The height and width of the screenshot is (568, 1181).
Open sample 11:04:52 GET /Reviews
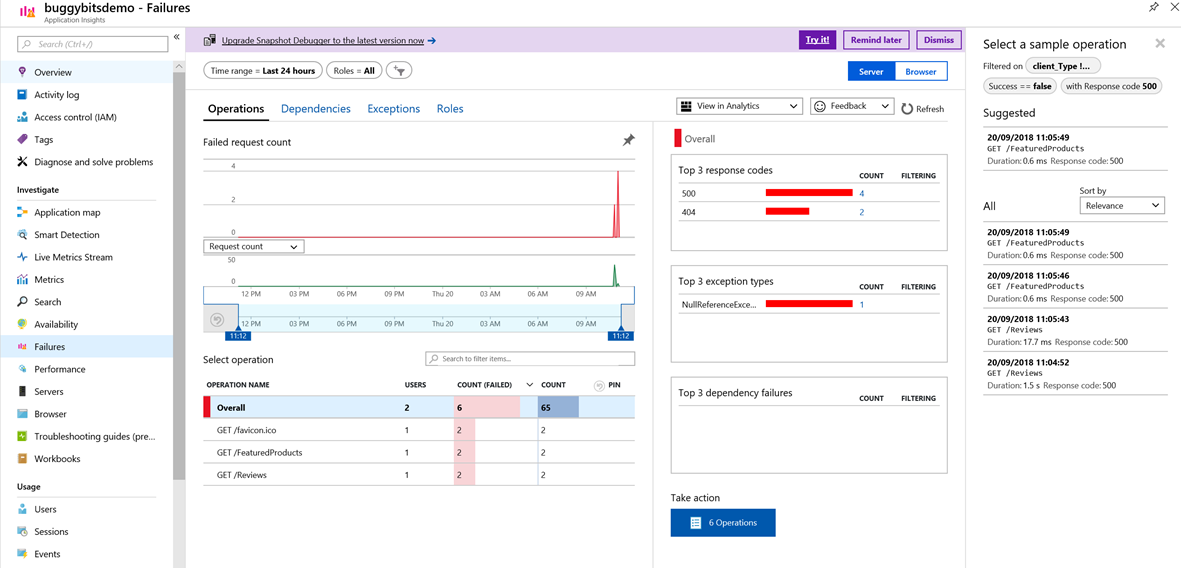click(x=1075, y=373)
